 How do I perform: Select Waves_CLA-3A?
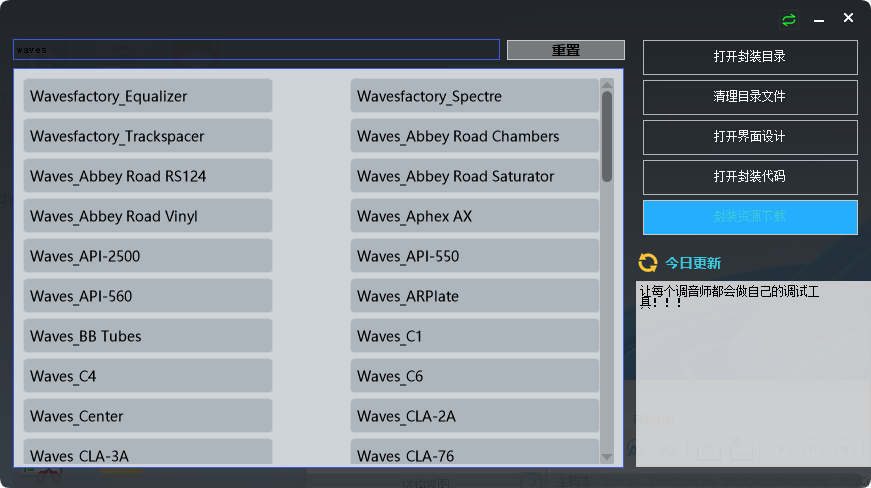tap(148, 452)
